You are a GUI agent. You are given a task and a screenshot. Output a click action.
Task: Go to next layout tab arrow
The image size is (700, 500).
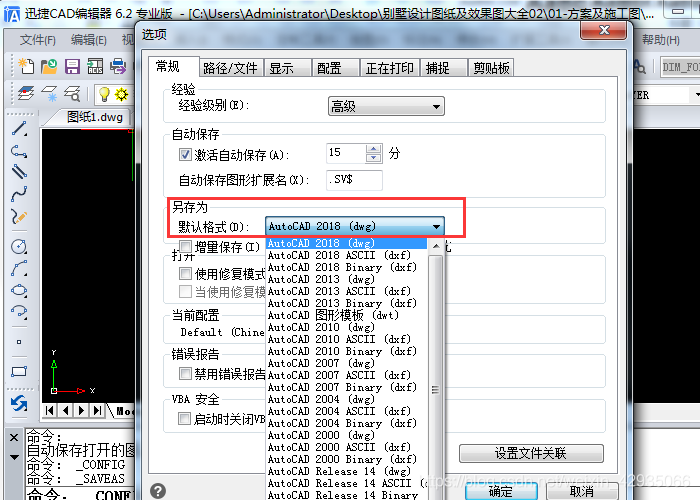tap(81, 410)
